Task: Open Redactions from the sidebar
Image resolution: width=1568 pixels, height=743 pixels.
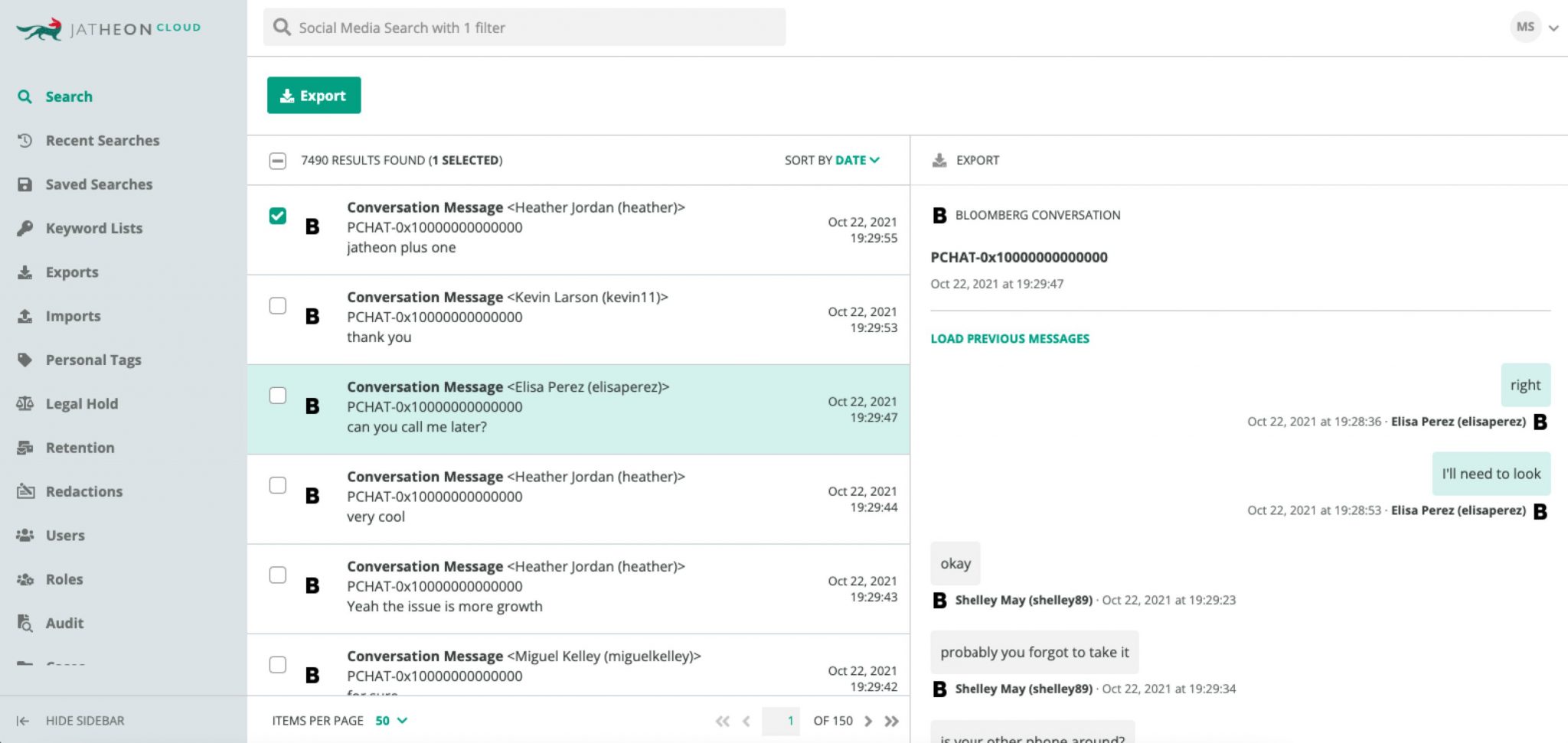Action: point(84,491)
